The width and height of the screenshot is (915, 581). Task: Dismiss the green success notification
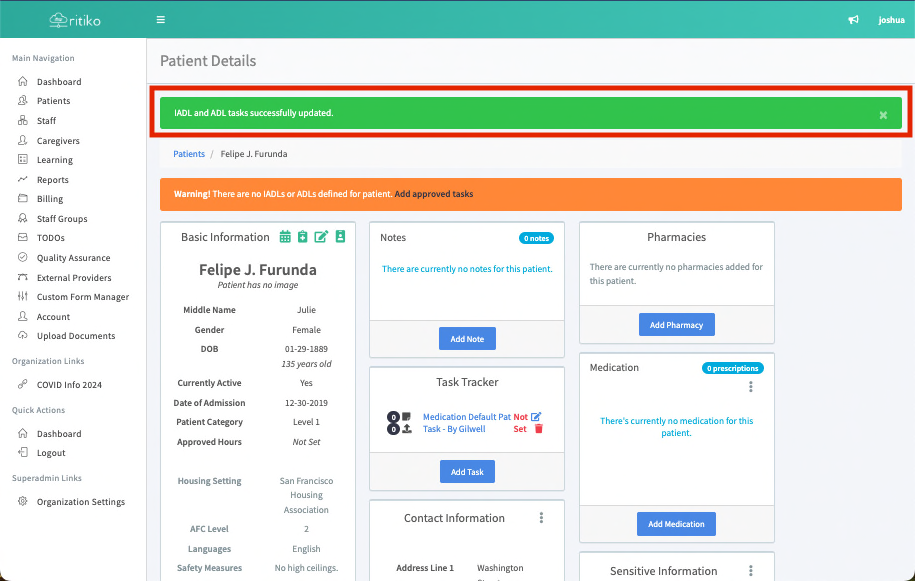883,115
